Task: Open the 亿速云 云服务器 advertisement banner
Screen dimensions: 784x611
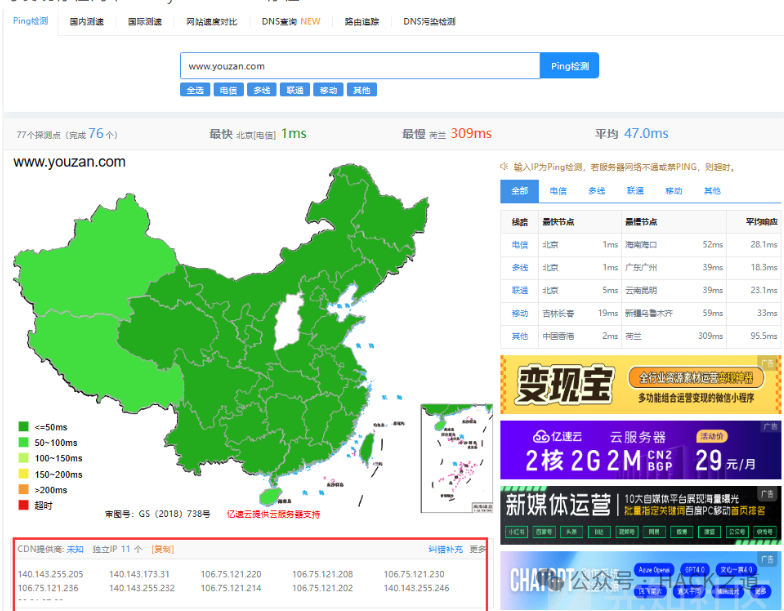Action: (640, 450)
